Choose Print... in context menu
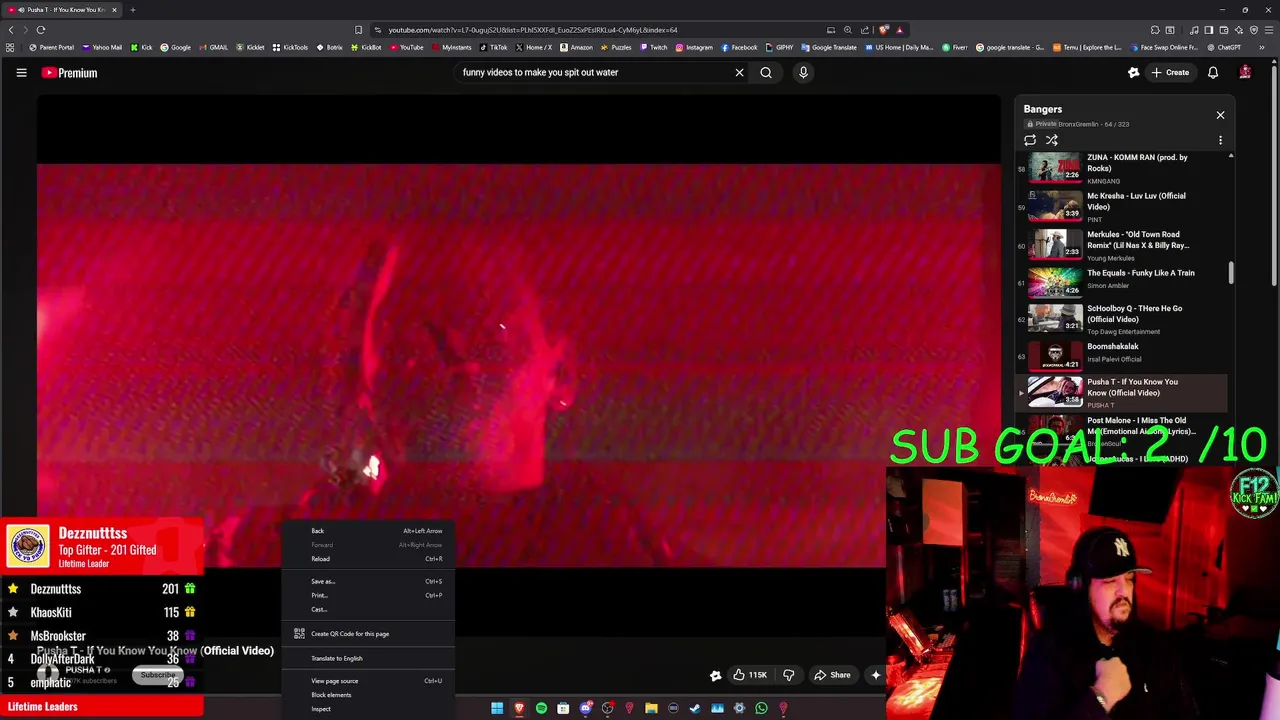The width and height of the screenshot is (1280, 720). point(368,595)
